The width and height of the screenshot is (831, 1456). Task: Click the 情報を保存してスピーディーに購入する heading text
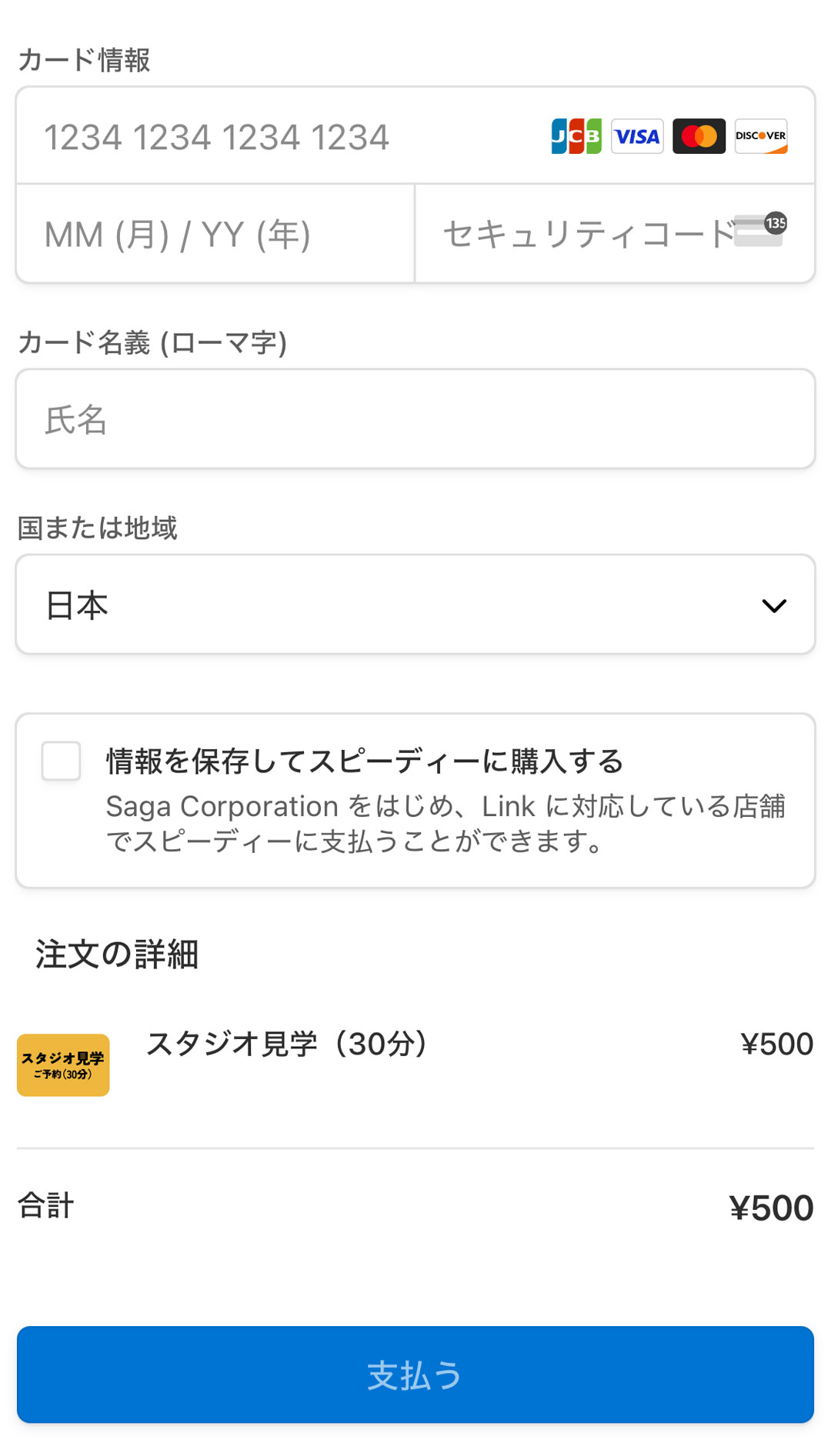[x=365, y=761]
